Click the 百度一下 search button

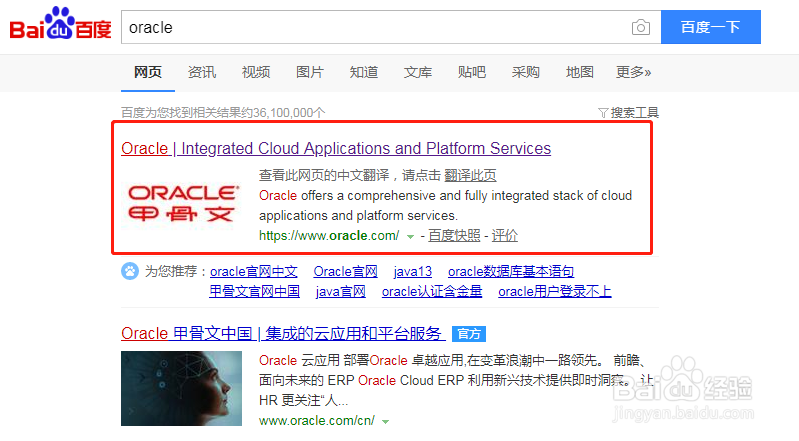pos(711,27)
